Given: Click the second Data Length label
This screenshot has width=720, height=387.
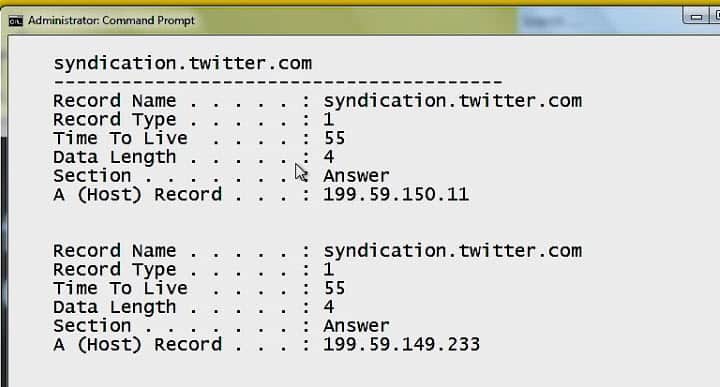Looking at the screenshot, I should coord(115,308).
